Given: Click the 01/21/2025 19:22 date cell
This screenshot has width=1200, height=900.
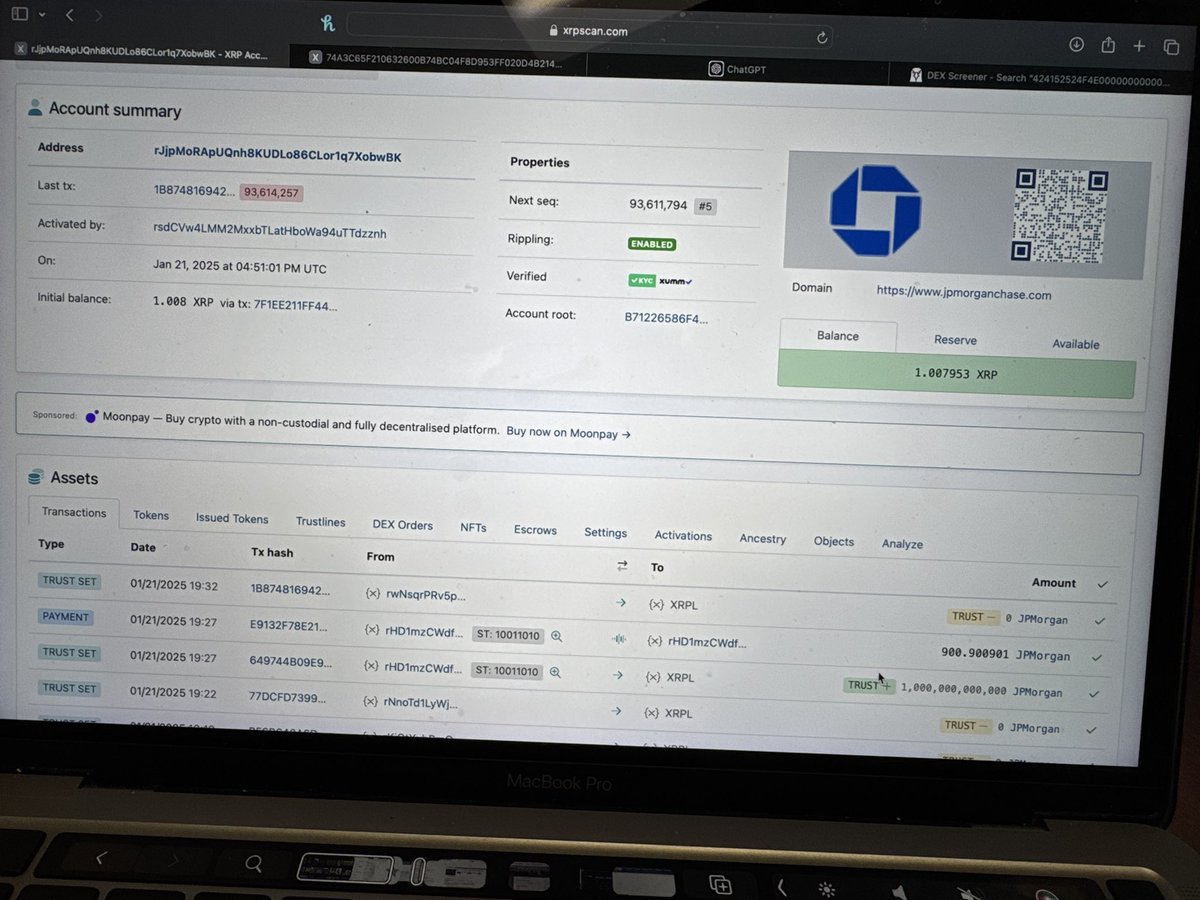Looking at the screenshot, I should click(174, 694).
